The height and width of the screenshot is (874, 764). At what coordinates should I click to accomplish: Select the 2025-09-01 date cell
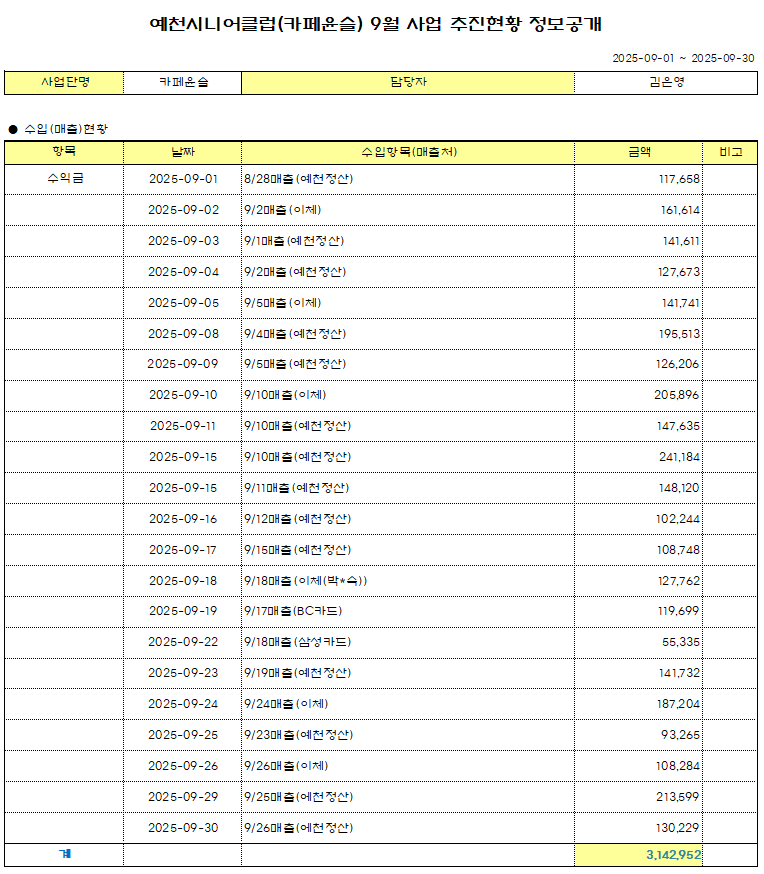[x=182, y=179]
